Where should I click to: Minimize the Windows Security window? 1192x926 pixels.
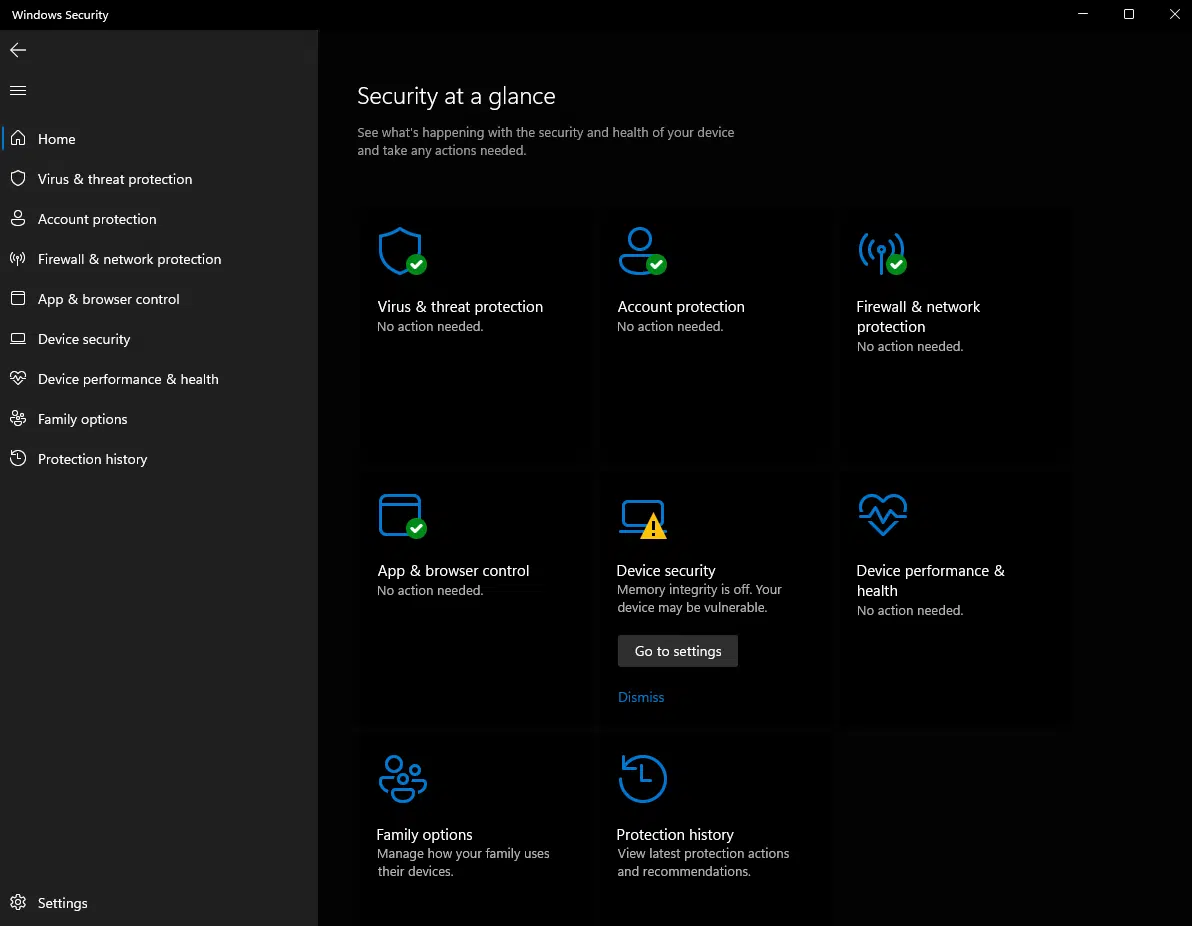pos(1083,14)
